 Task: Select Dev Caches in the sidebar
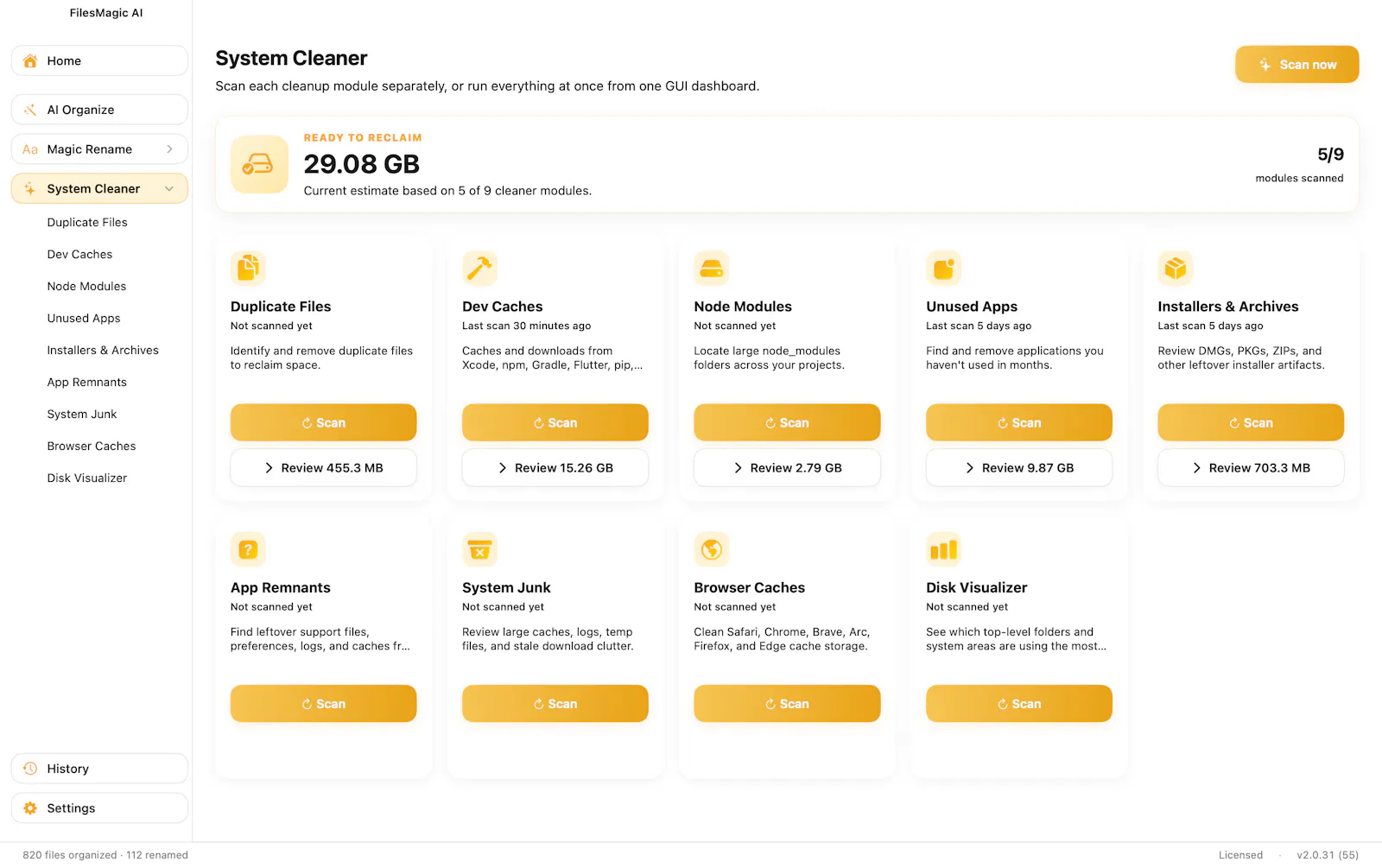(x=79, y=255)
